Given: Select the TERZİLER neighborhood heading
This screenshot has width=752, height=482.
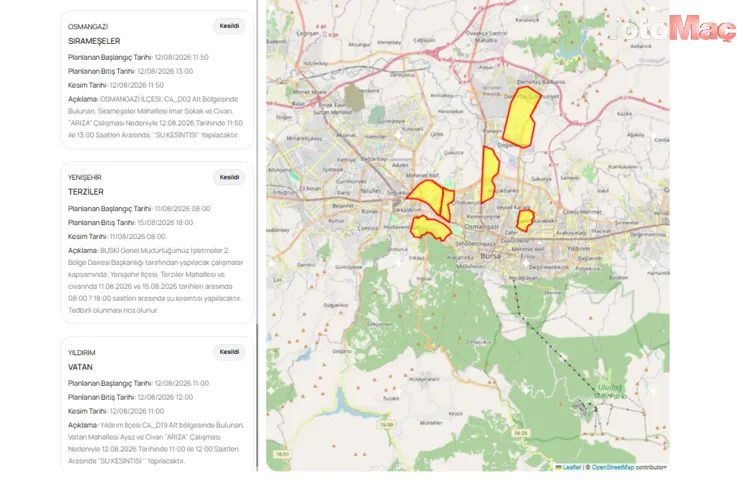Looking at the screenshot, I should tap(86, 192).
